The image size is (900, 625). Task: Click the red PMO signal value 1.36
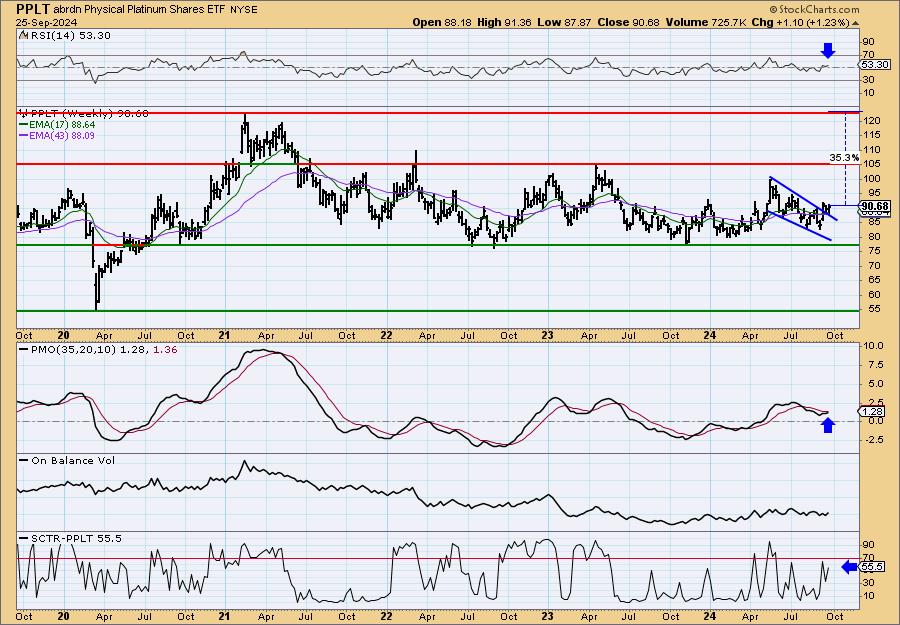click(x=165, y=350)
